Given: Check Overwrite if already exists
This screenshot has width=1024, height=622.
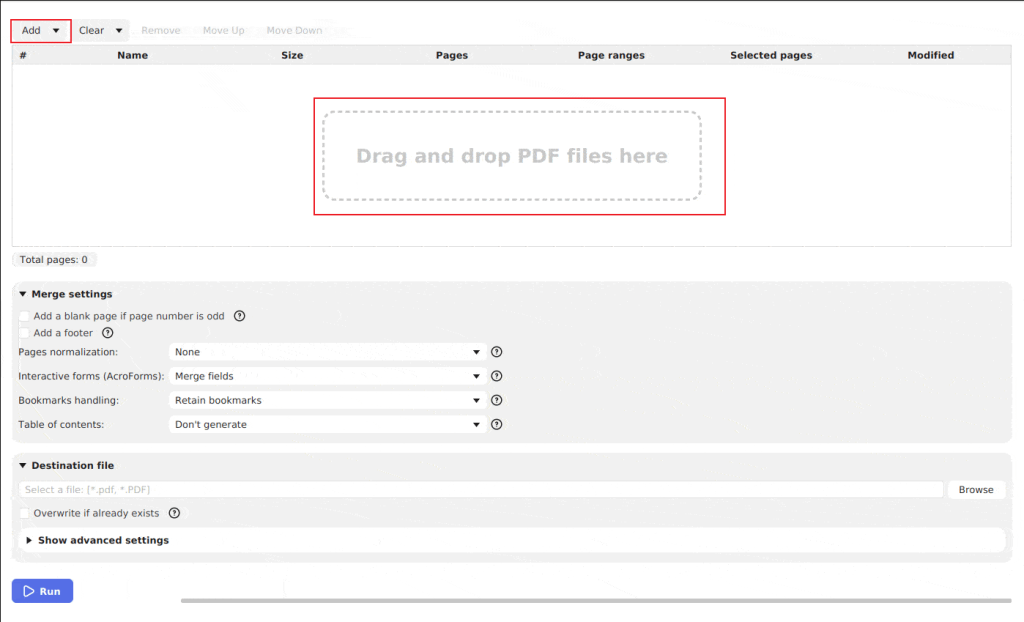Looking at the screenshot, I should coord(24,513).
